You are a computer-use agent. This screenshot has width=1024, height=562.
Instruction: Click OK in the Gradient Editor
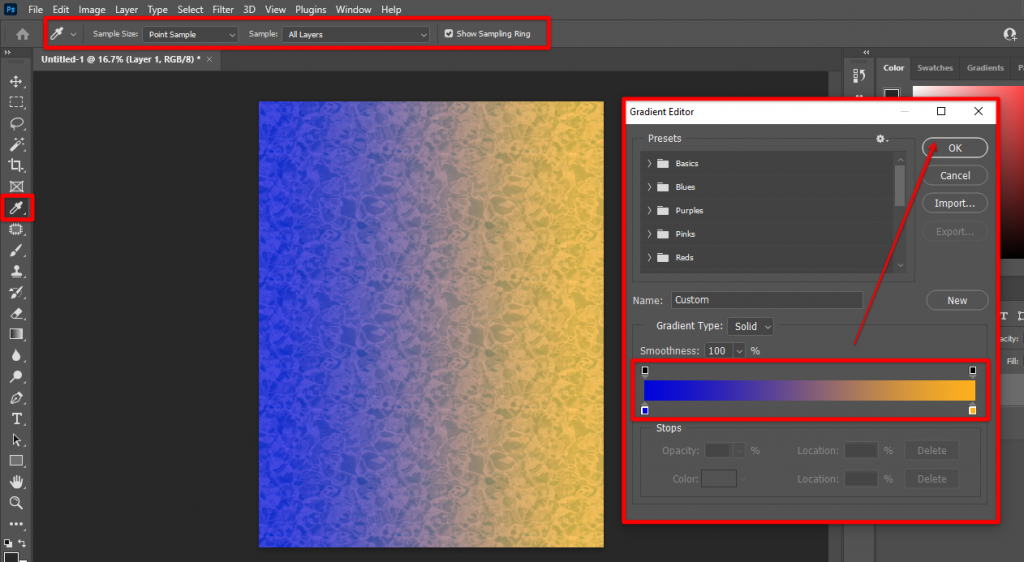point(954,148)
